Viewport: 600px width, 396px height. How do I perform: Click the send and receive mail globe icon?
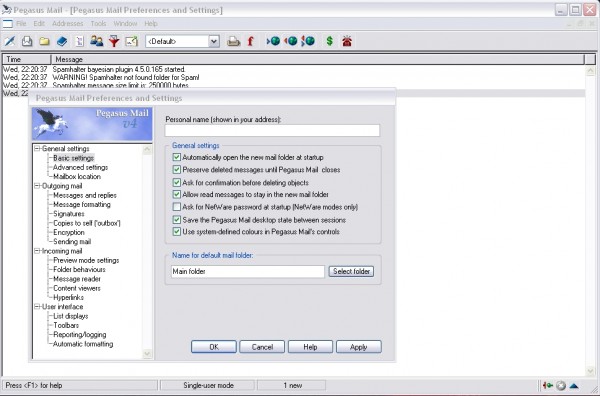308,41
